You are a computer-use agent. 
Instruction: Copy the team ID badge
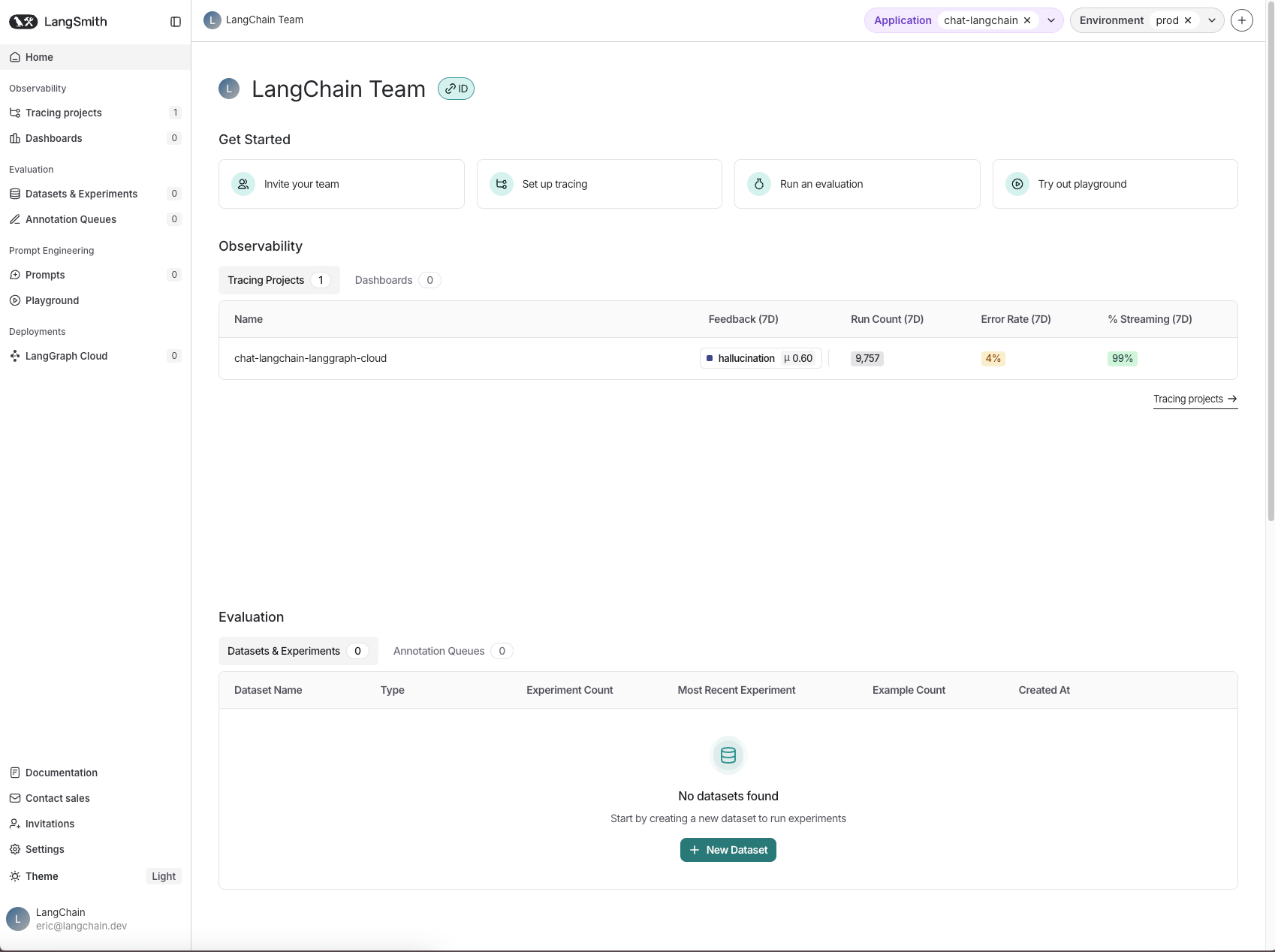point(456,89)
